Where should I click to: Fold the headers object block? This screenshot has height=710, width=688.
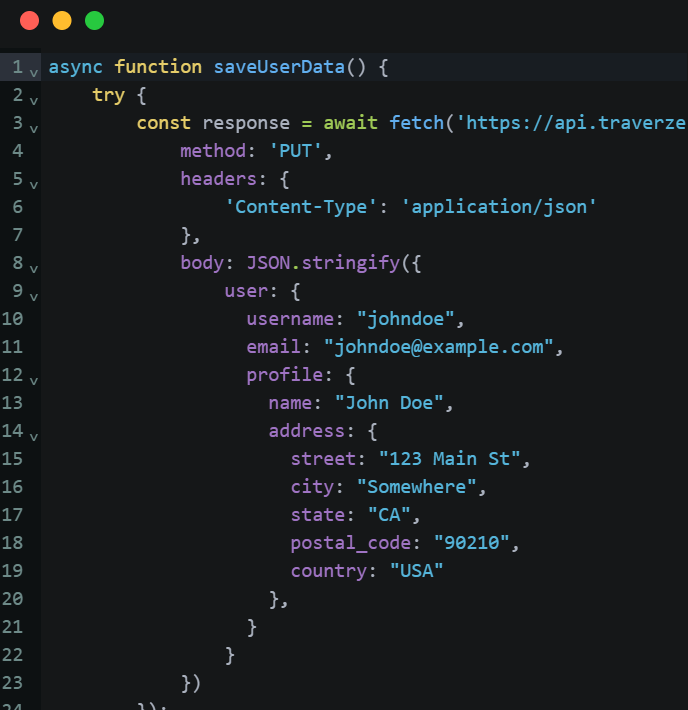pyautogui.click(x=34, y=184)
